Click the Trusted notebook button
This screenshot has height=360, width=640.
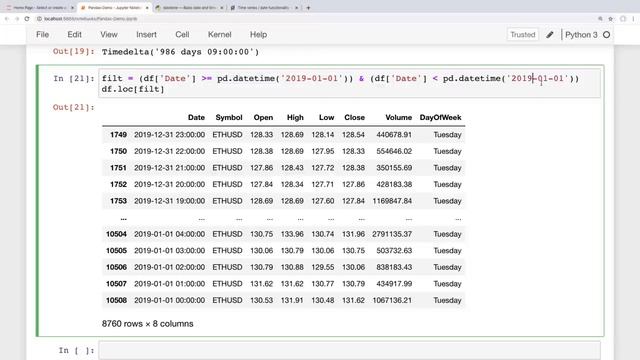pyautogui.click(x=522, y=35)
